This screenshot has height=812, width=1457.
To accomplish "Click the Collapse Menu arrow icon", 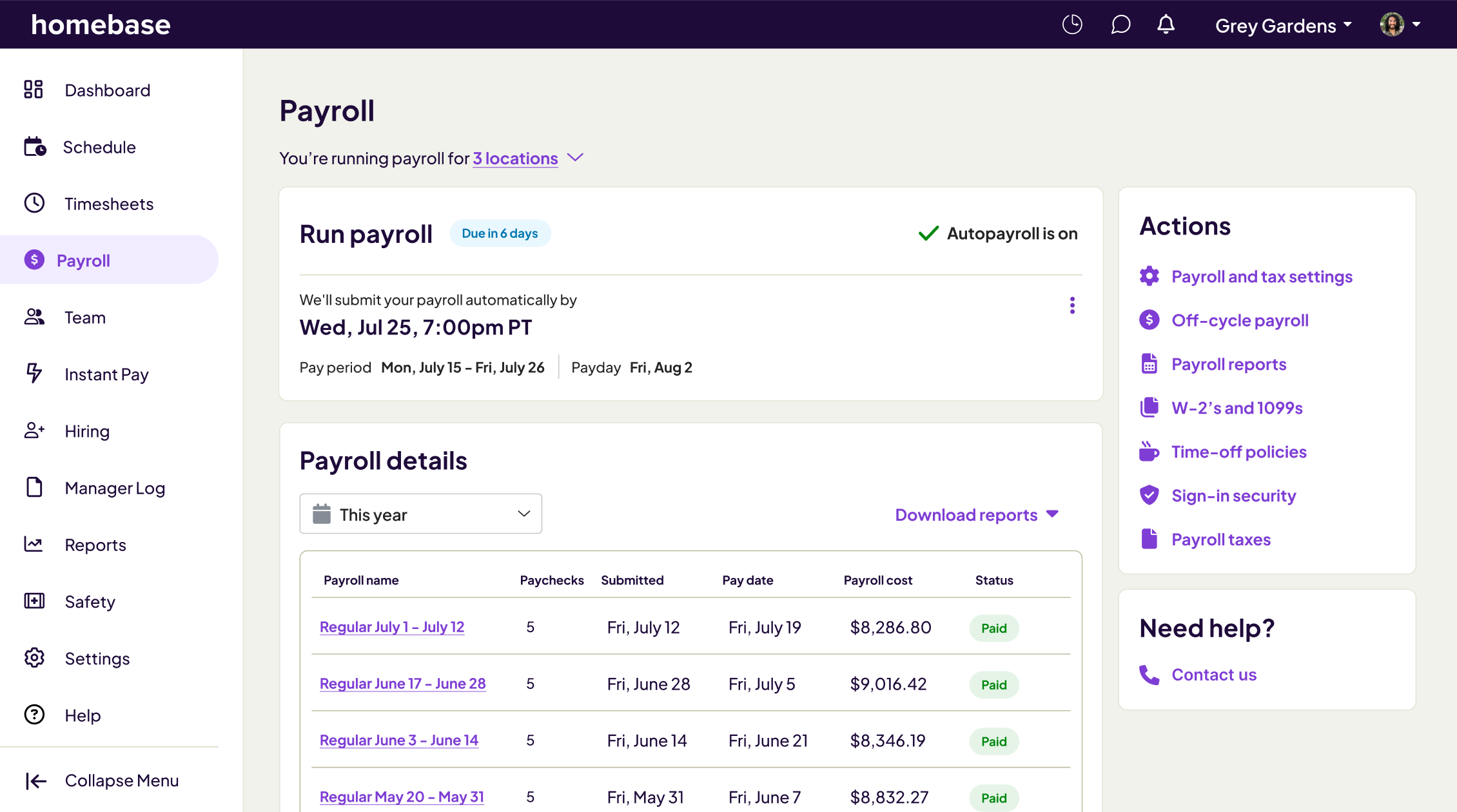I will (x=36, y=781).
